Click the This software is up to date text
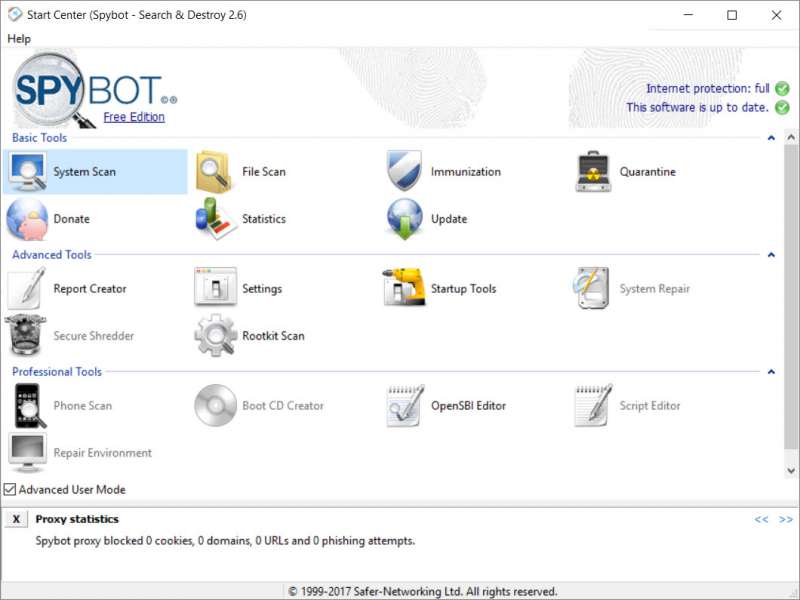 (697, 107)
